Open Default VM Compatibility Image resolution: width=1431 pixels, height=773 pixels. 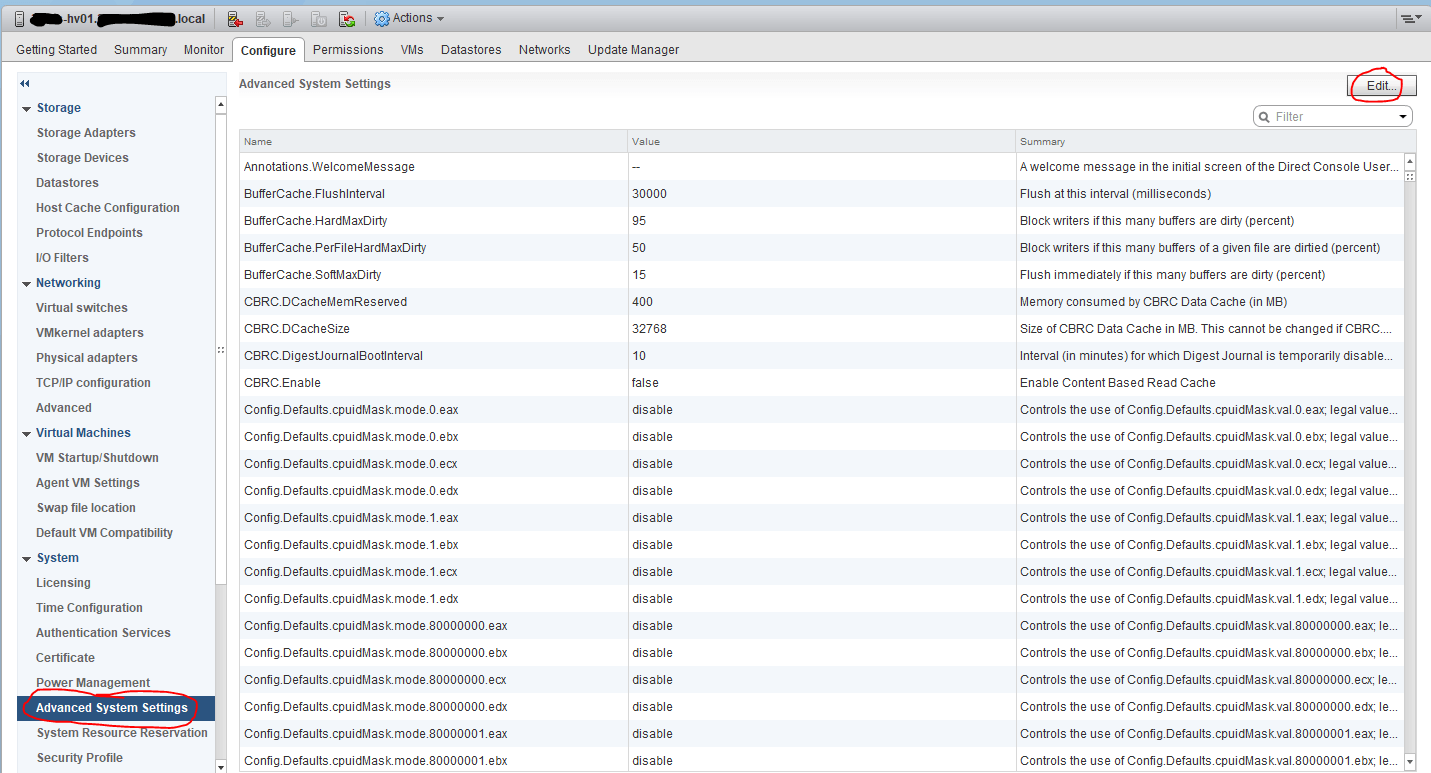(x=104, y=533)
